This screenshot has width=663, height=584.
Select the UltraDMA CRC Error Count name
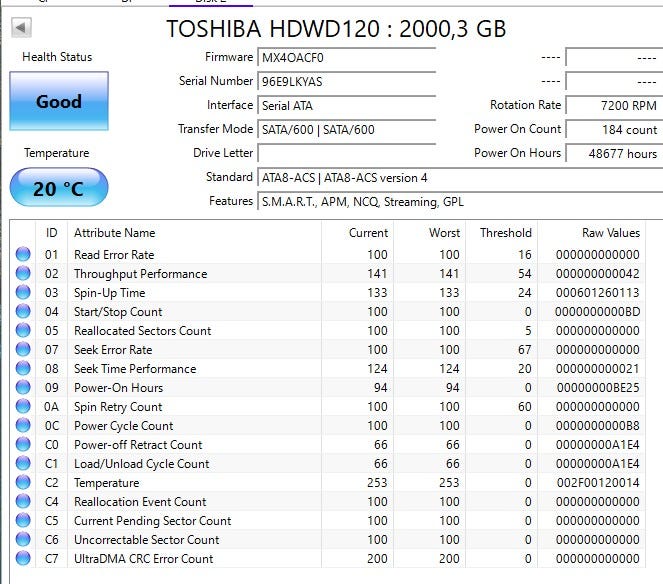pos(143,559)
